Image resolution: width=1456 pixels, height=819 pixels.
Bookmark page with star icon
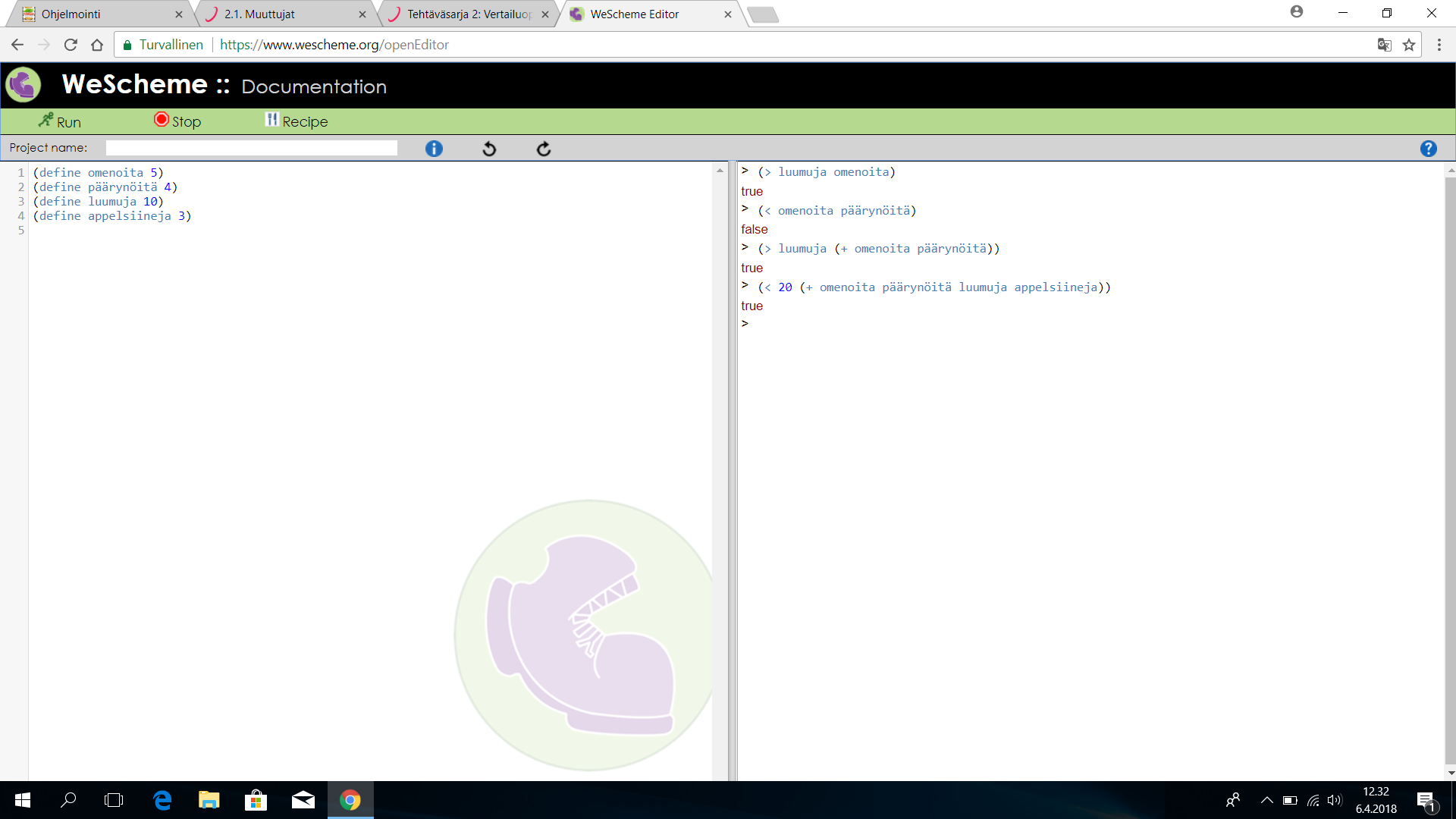point(1409,45)
